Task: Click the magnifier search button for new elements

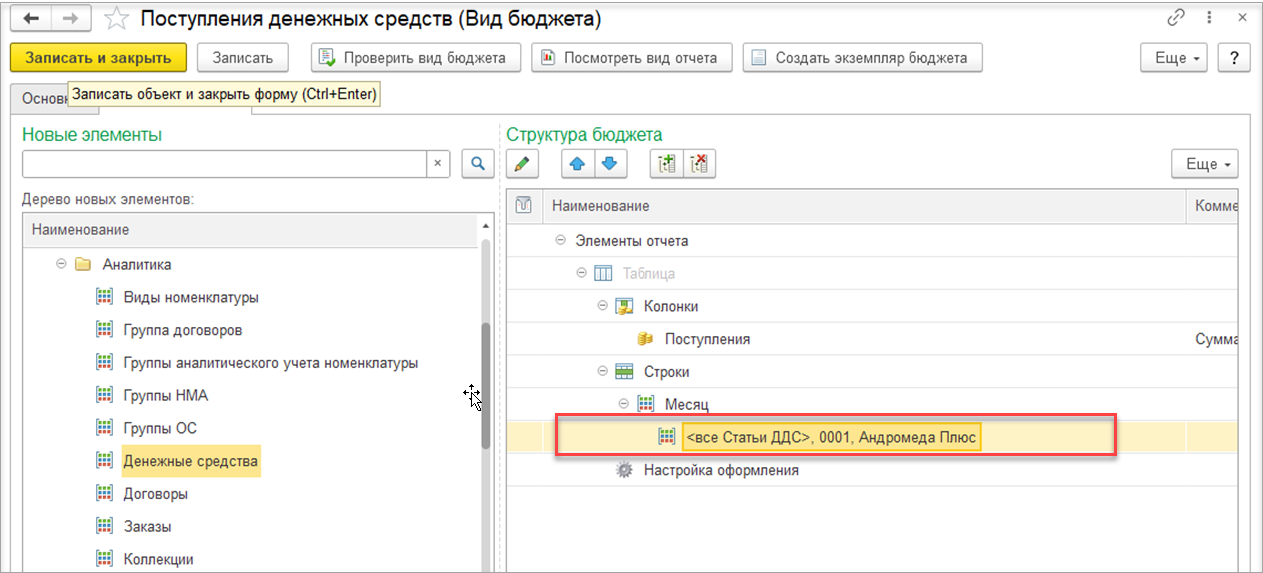Action: pos(478,164)
